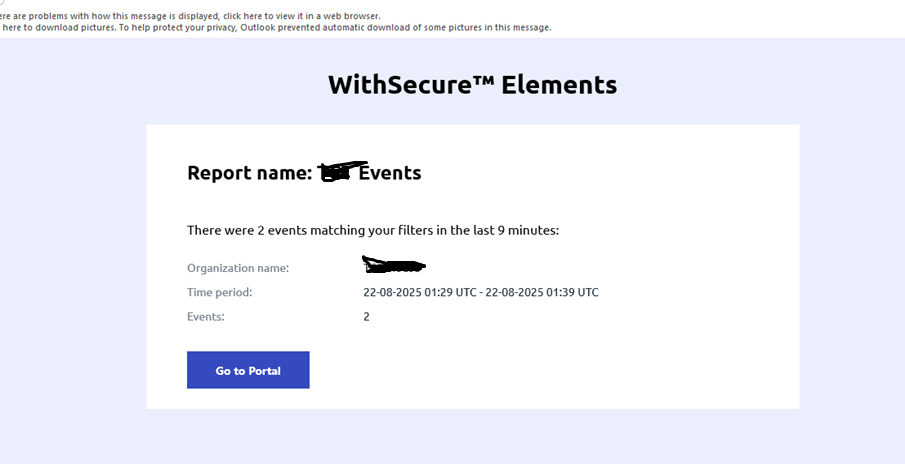Click the word Events after the redaction

click(390, 173)
